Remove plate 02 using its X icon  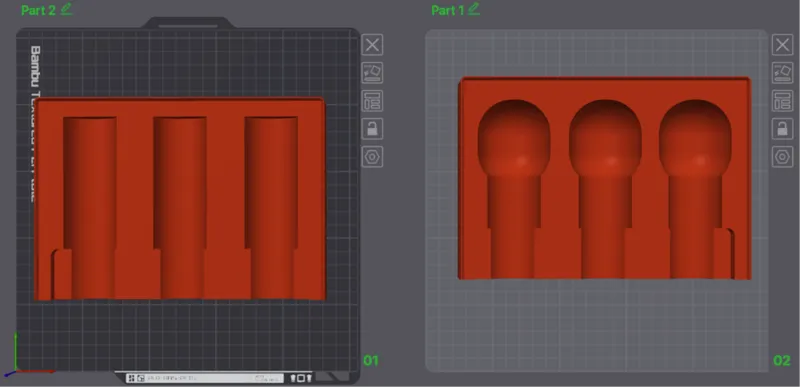(x=782, y=45)
